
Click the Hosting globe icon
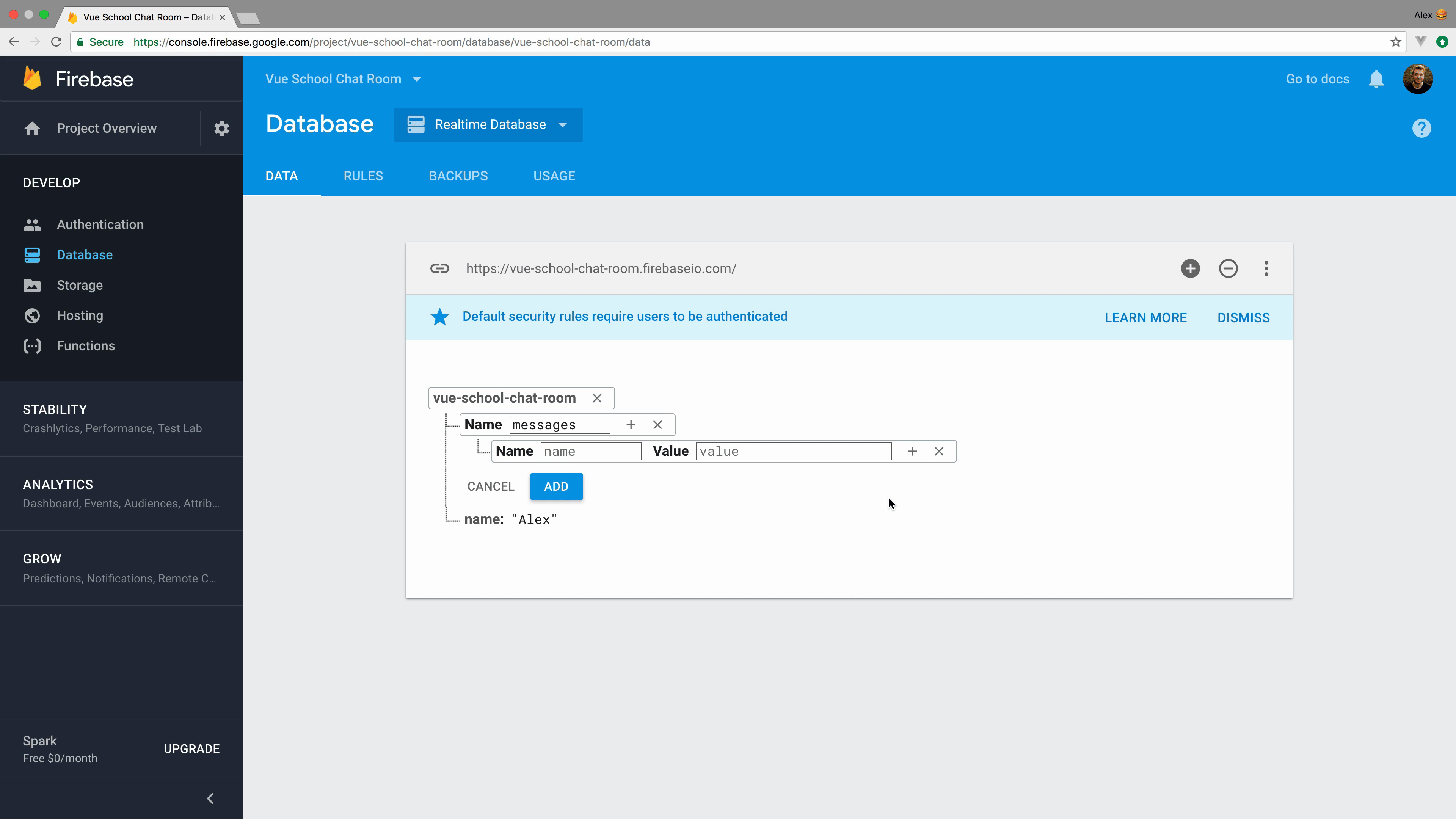32,315
